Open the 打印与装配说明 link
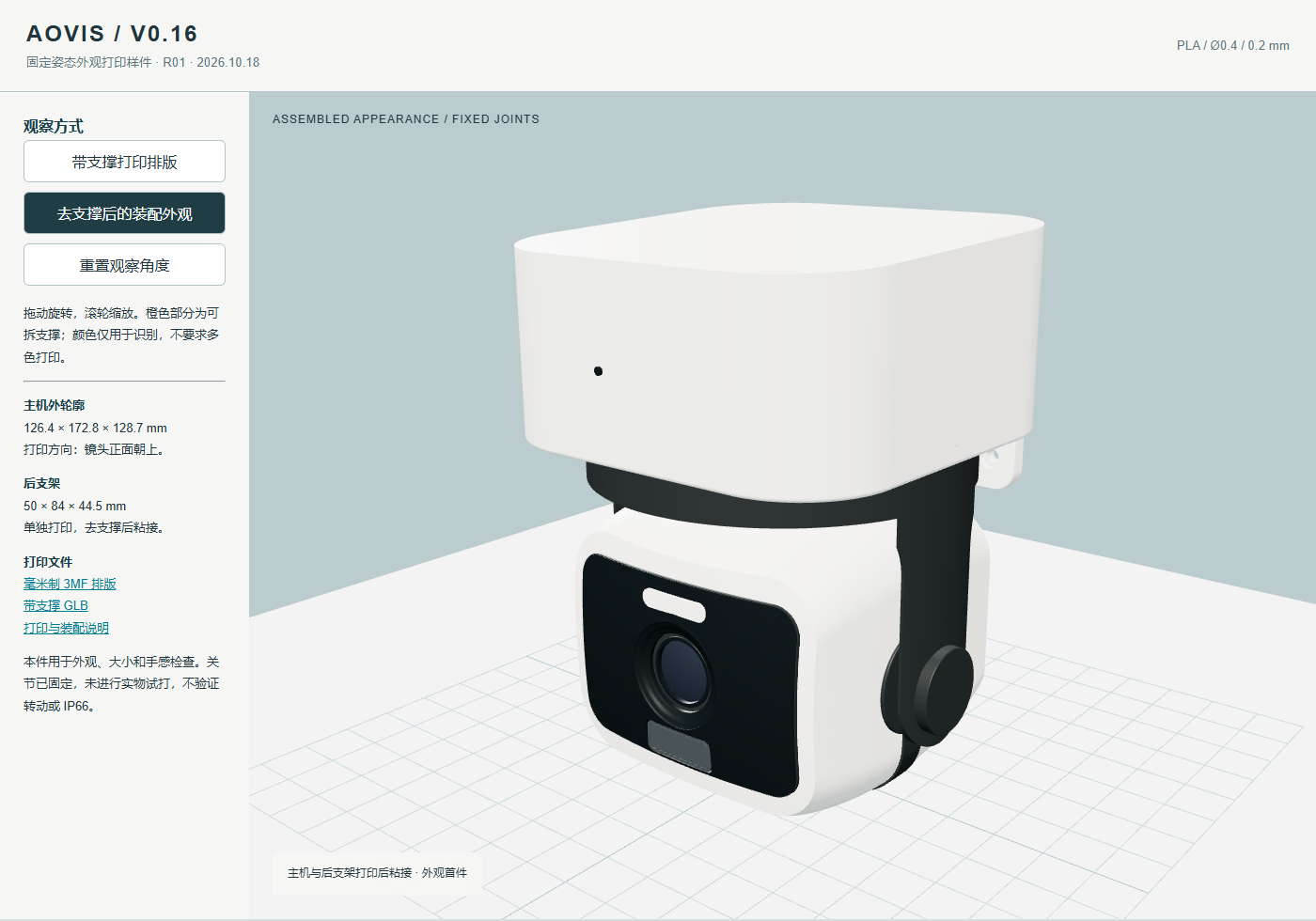Viewport: 1316px width, 921px height. (66, 628)
